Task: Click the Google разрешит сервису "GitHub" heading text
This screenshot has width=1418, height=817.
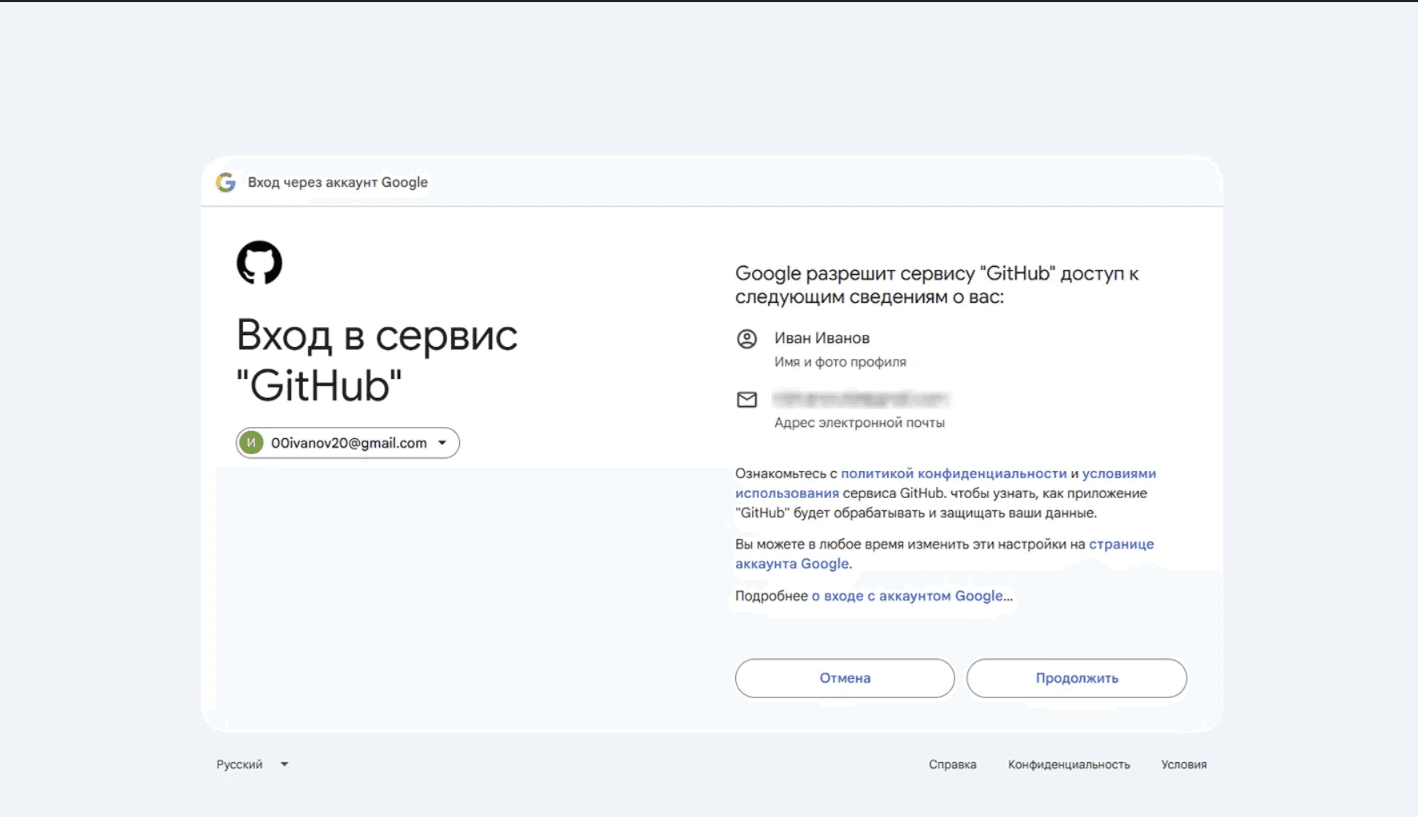Action: point(937,285)
